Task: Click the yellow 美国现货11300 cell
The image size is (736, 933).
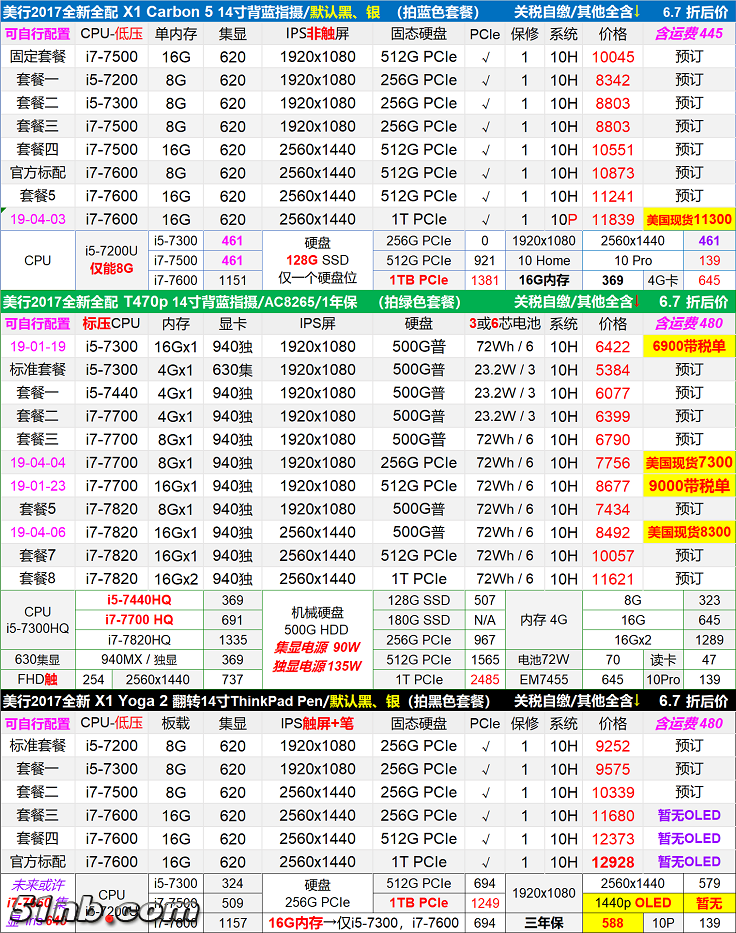Action: (688, 219)
